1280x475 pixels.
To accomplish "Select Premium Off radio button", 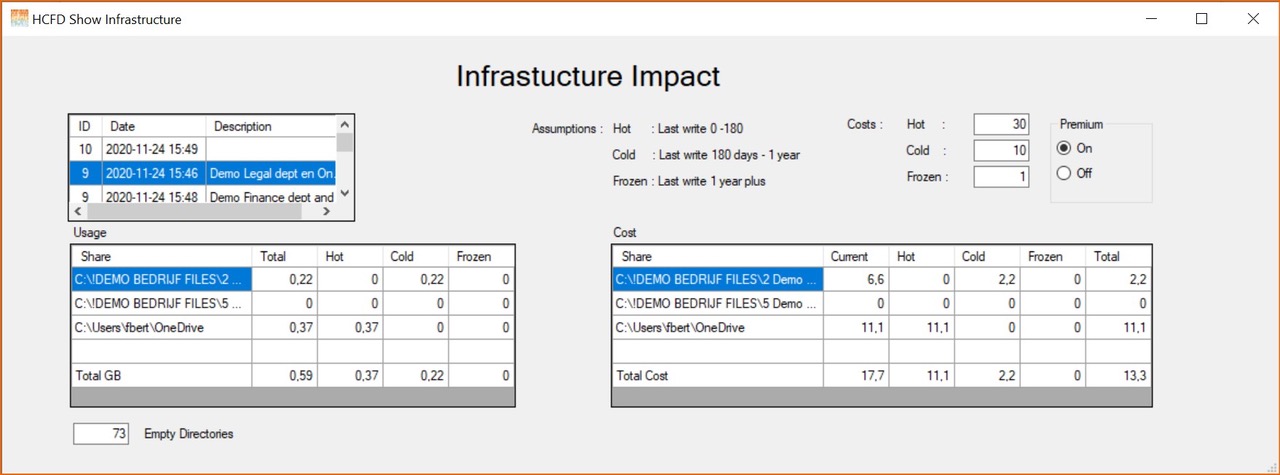I will [x=1064, y=173].
